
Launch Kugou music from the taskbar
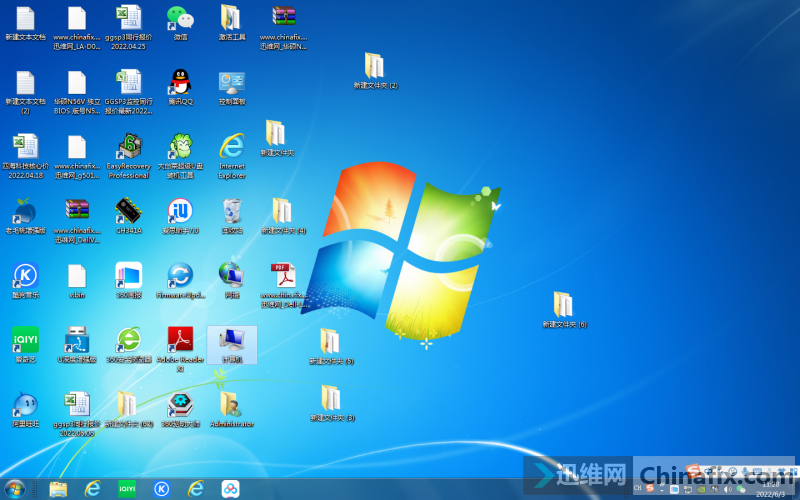click(162, 489)
